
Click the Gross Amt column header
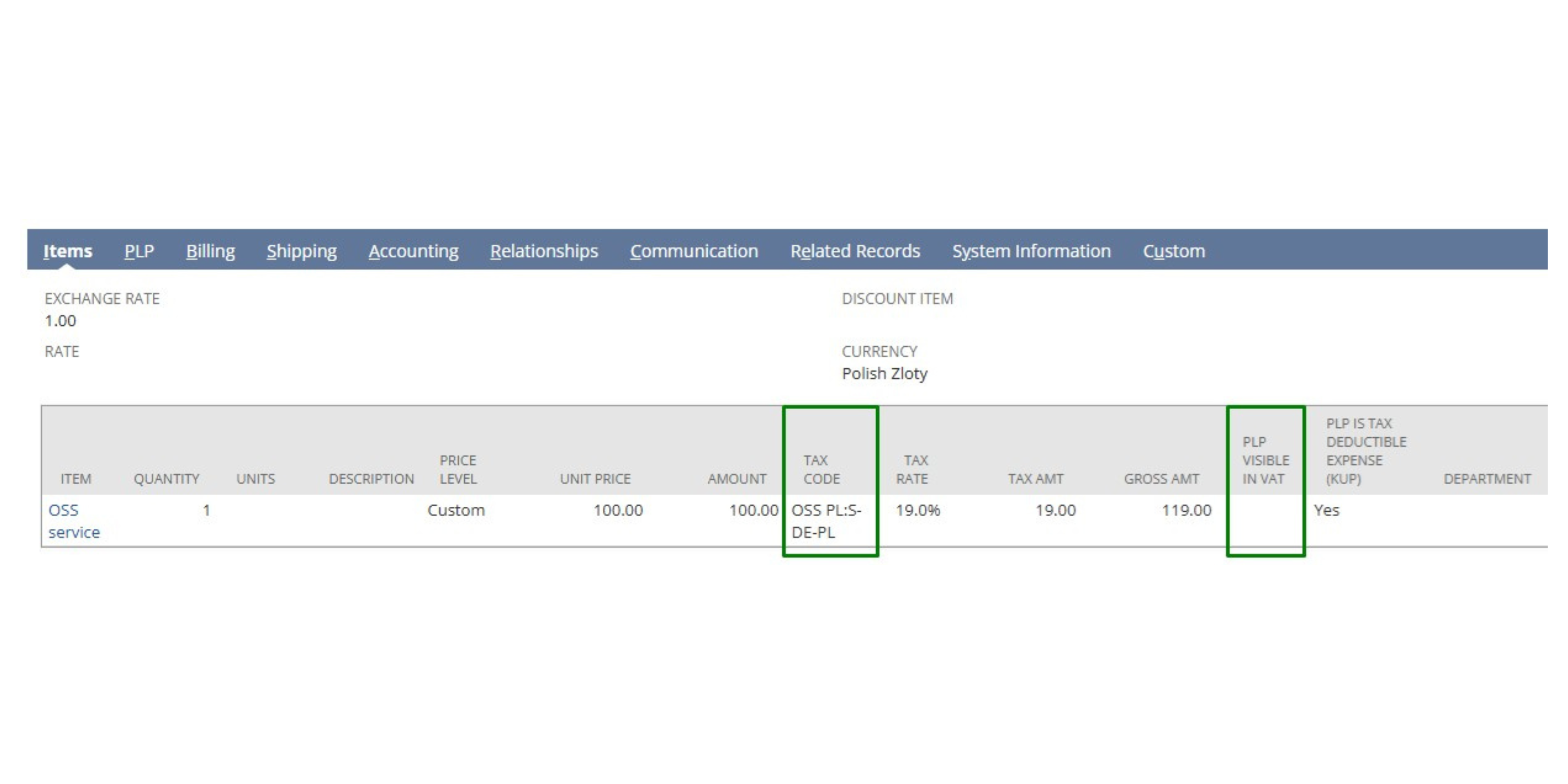pos(1161,479)
